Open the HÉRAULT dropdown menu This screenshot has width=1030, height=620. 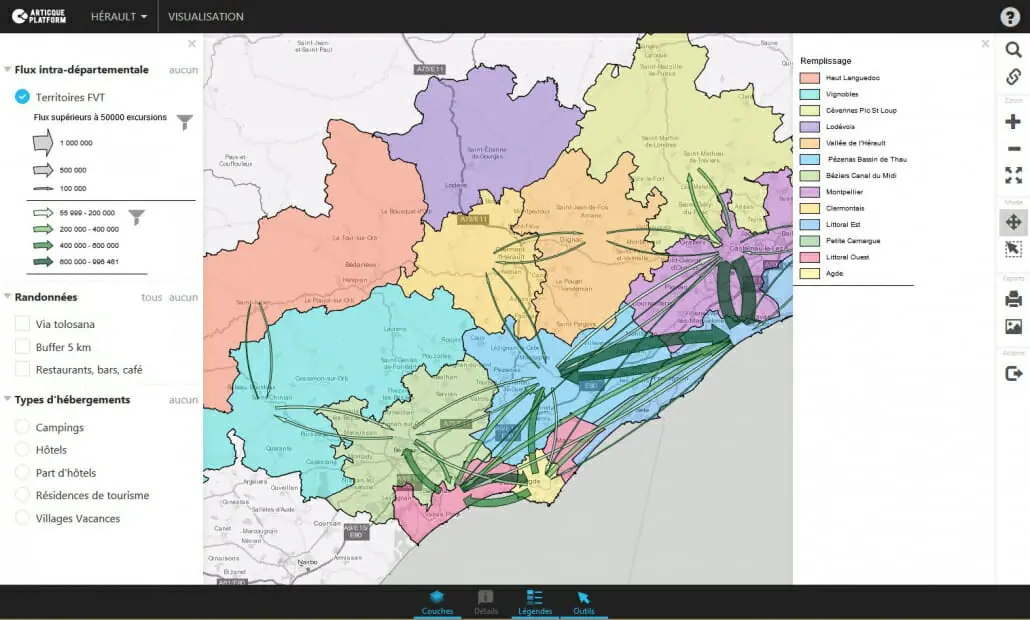118,17
